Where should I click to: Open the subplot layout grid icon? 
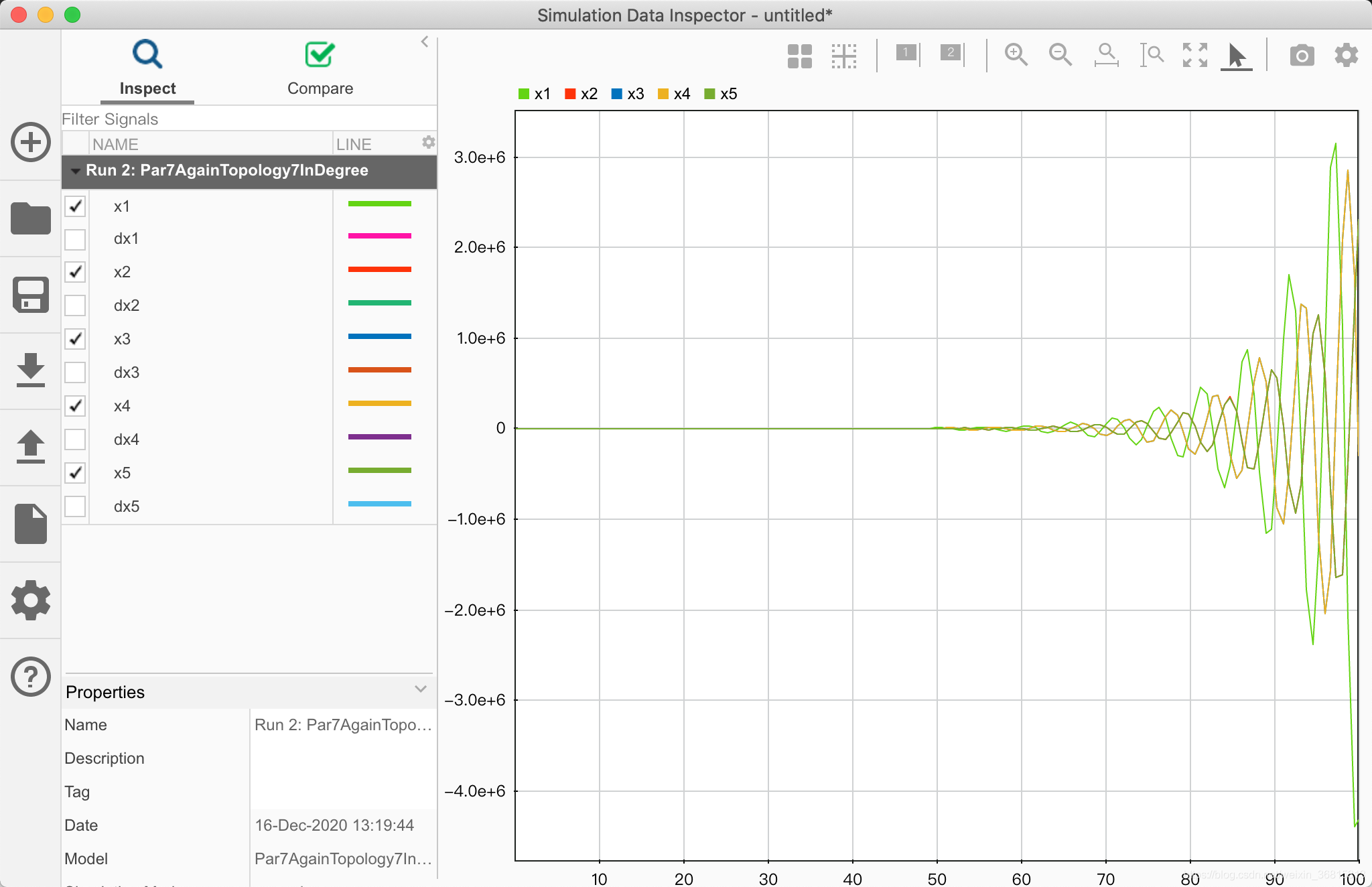coord(799,56)
